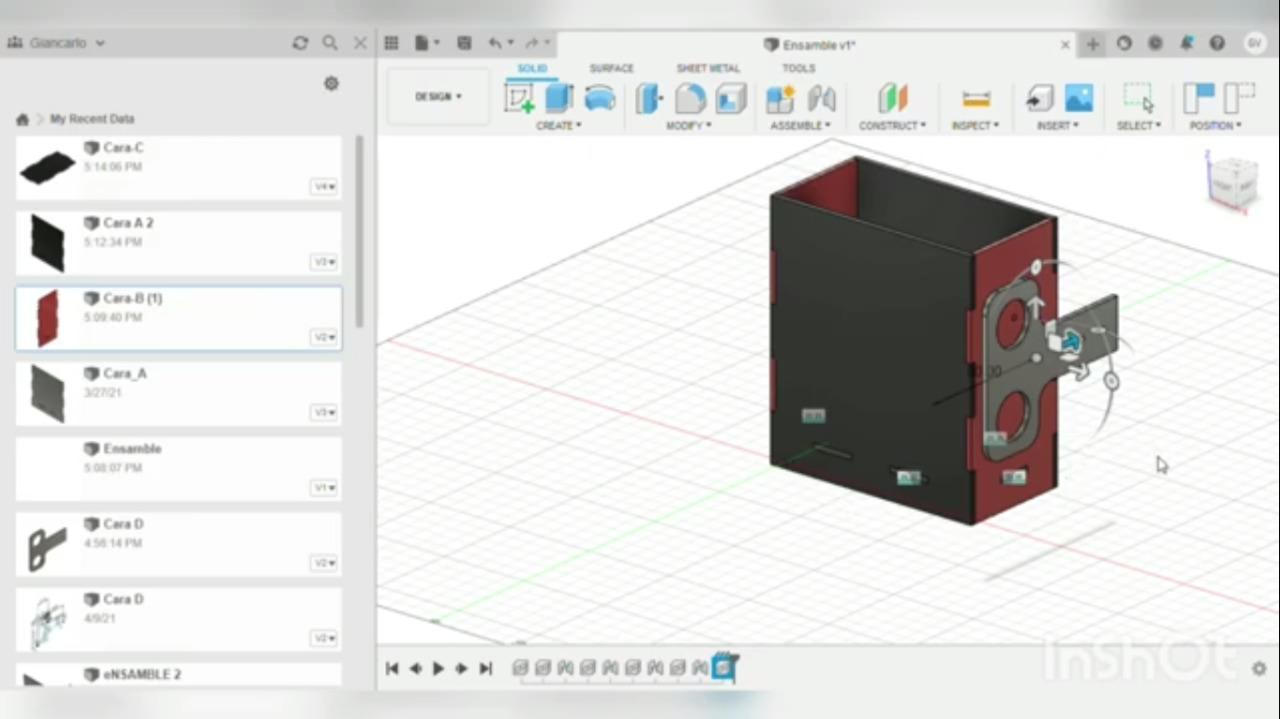Toggle the data panel grid icon

[x=391, y=43]
